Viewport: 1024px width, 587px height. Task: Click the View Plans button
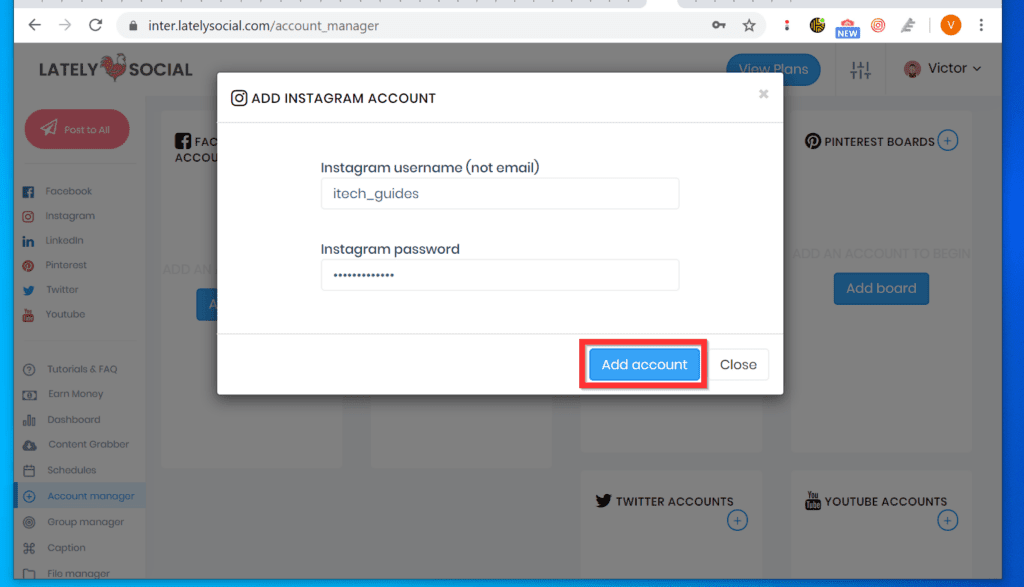pos(773,69)
